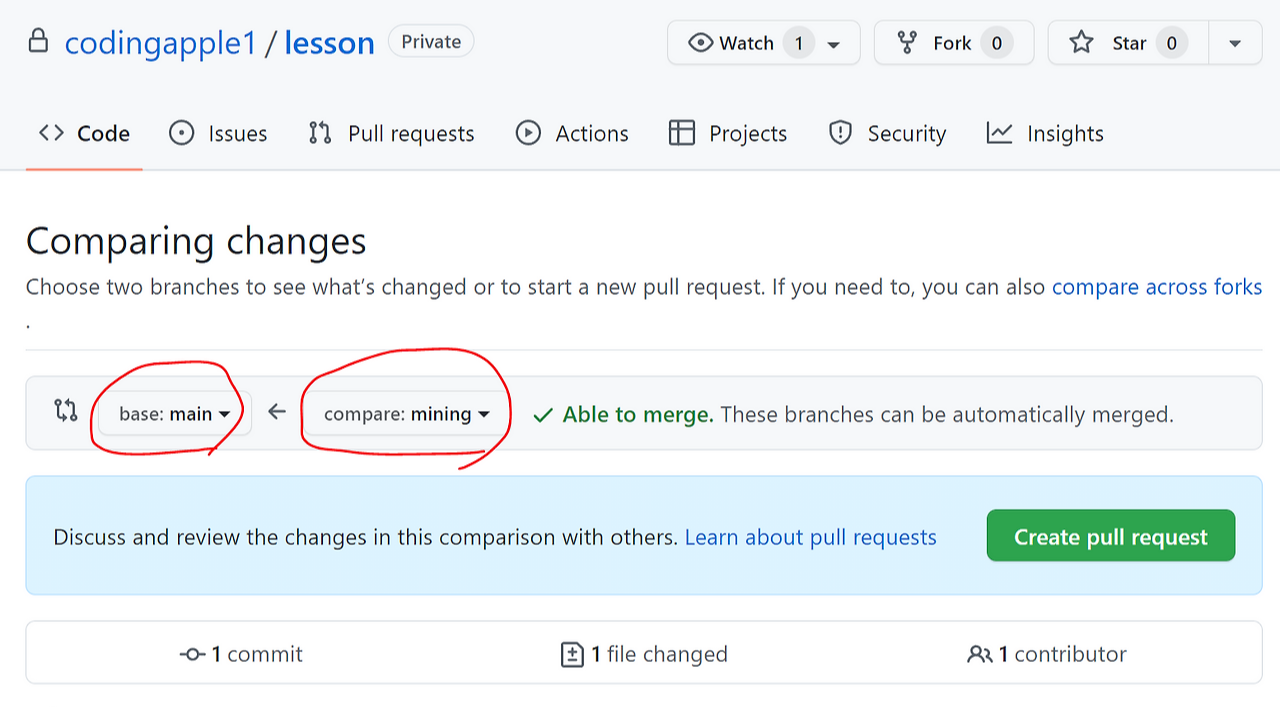Click the star icon
The height and width of the screenshot is (707, 1280).
click(1081, 43)
